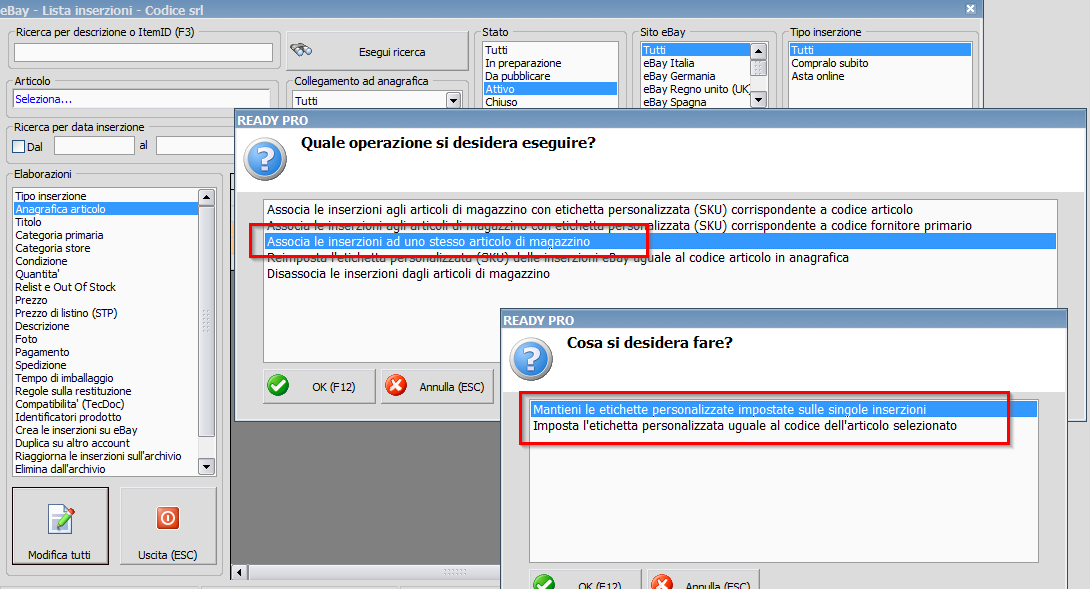Select Attivo status
Screen dimensions: 1090x589
pyautogui.click(x=550, y=89)
